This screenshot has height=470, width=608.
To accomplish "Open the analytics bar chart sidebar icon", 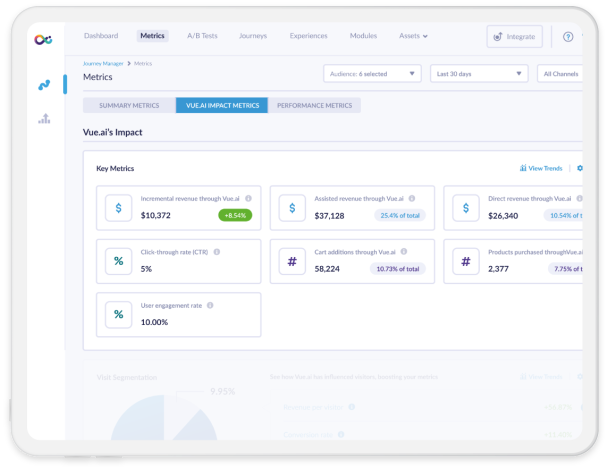I will [44, 118].
